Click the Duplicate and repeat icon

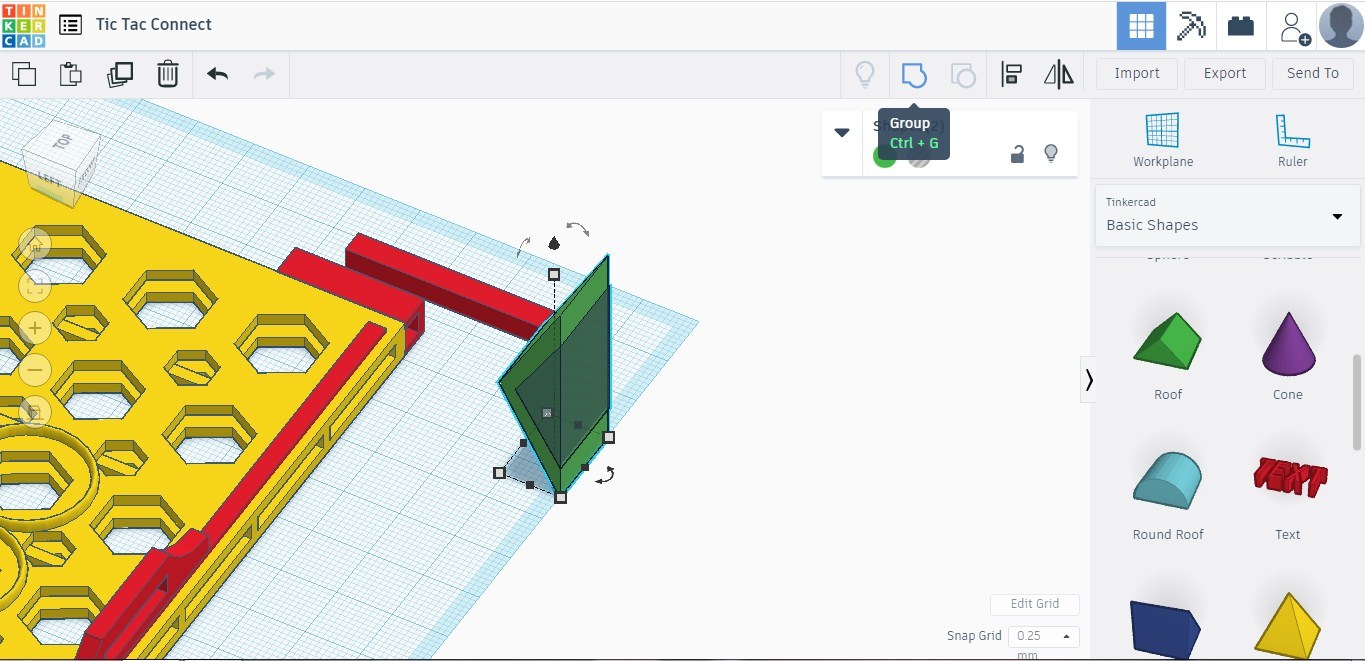(120, 74)
